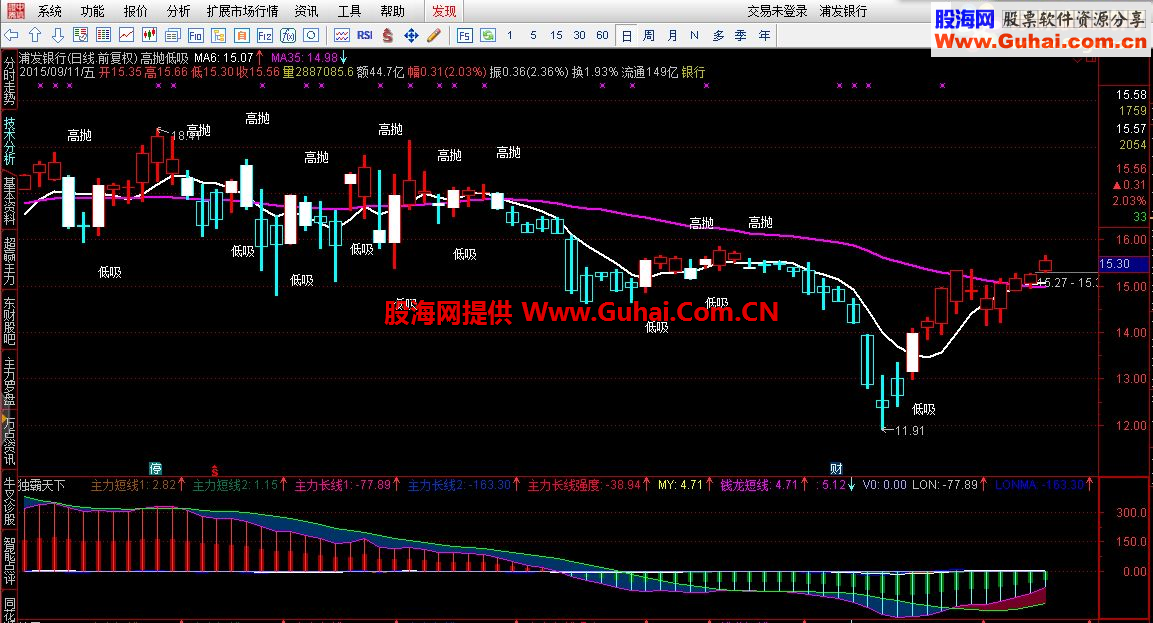The width and height of the screenshot is (1153, 623).
Task: Switch to 1-minute period
Action: tap(510, 35)
